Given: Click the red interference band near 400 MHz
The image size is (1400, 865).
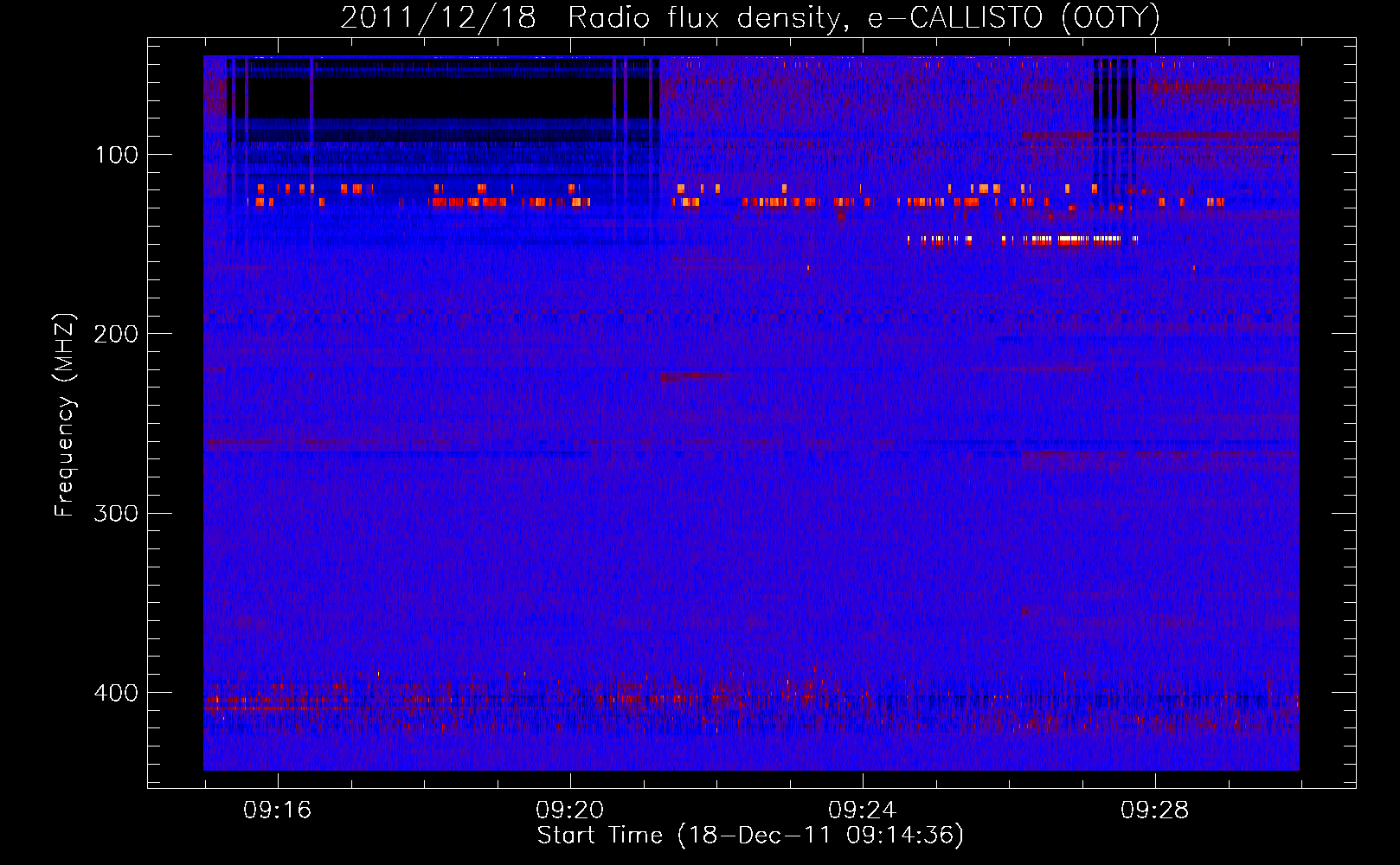Looking at the screenshot, I should [x=751, y=701].
